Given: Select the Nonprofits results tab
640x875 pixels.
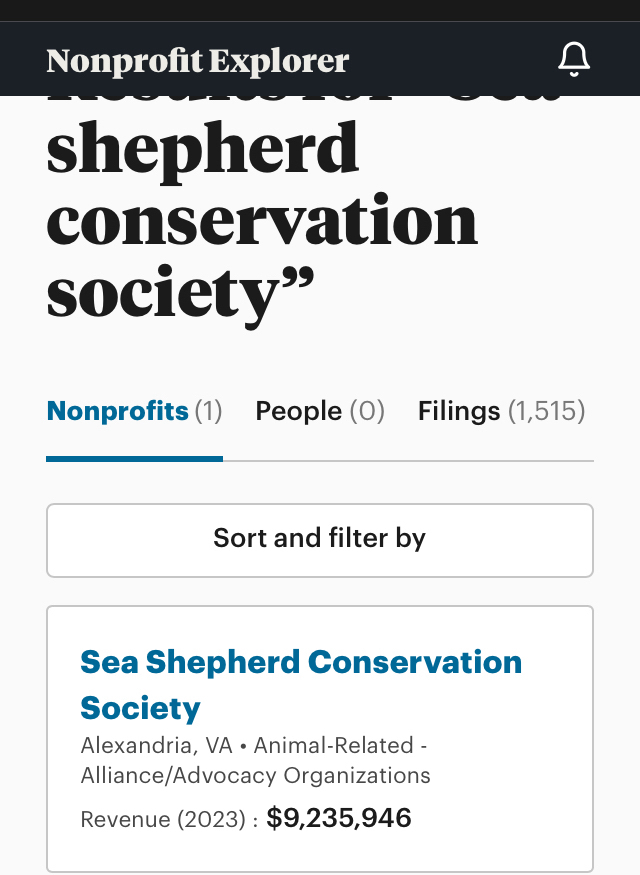Looking at the screenshot, I should 118,411.
